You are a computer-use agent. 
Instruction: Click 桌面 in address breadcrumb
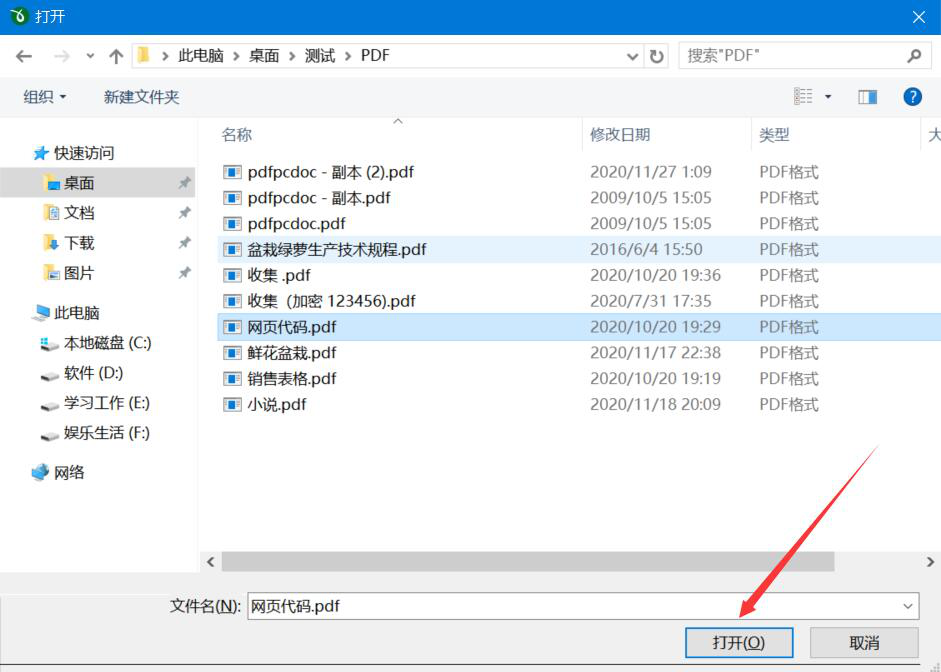pyautogui.click(x=264, y=56)
